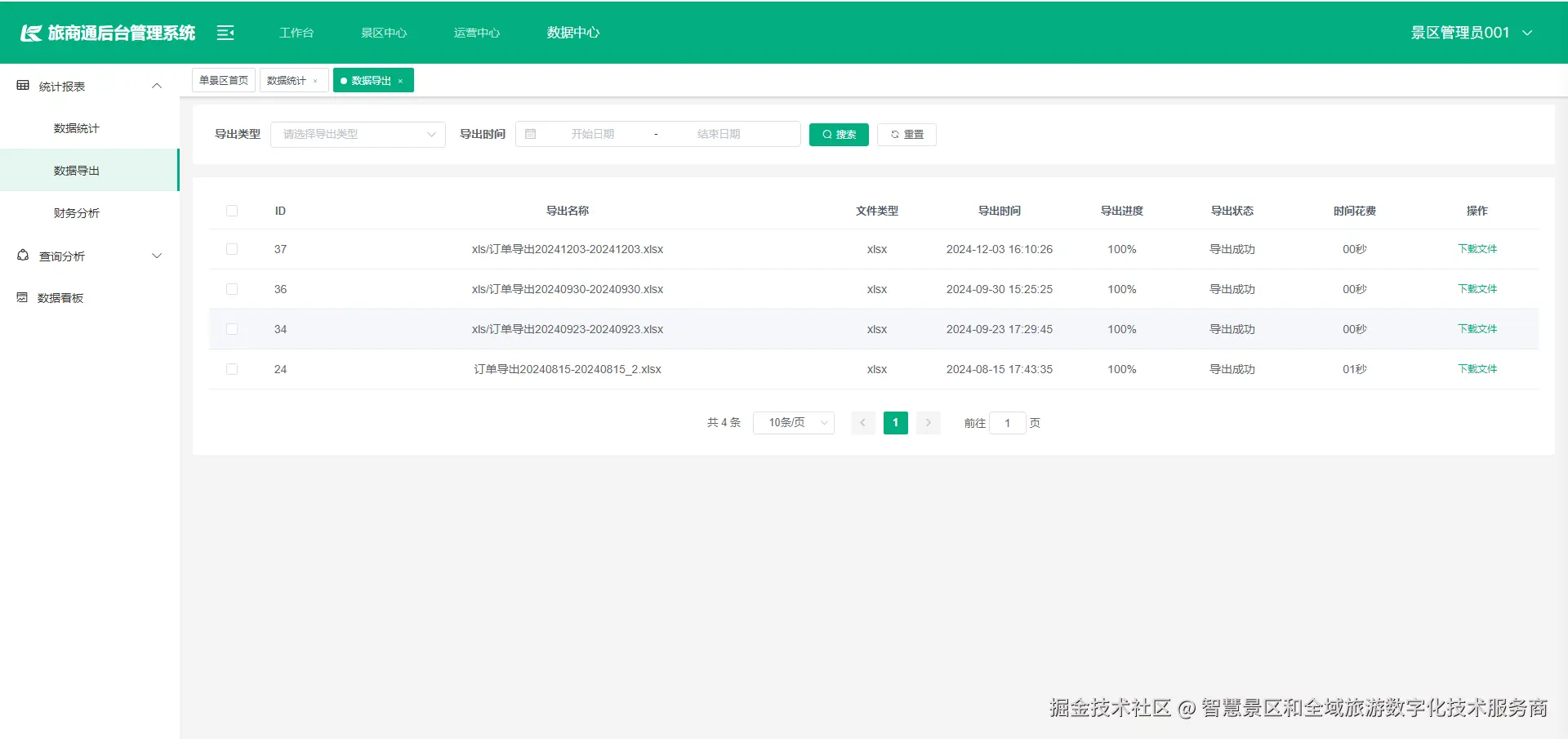Click the magnifier icon inside 搜索 button

(x=827, y=134)
